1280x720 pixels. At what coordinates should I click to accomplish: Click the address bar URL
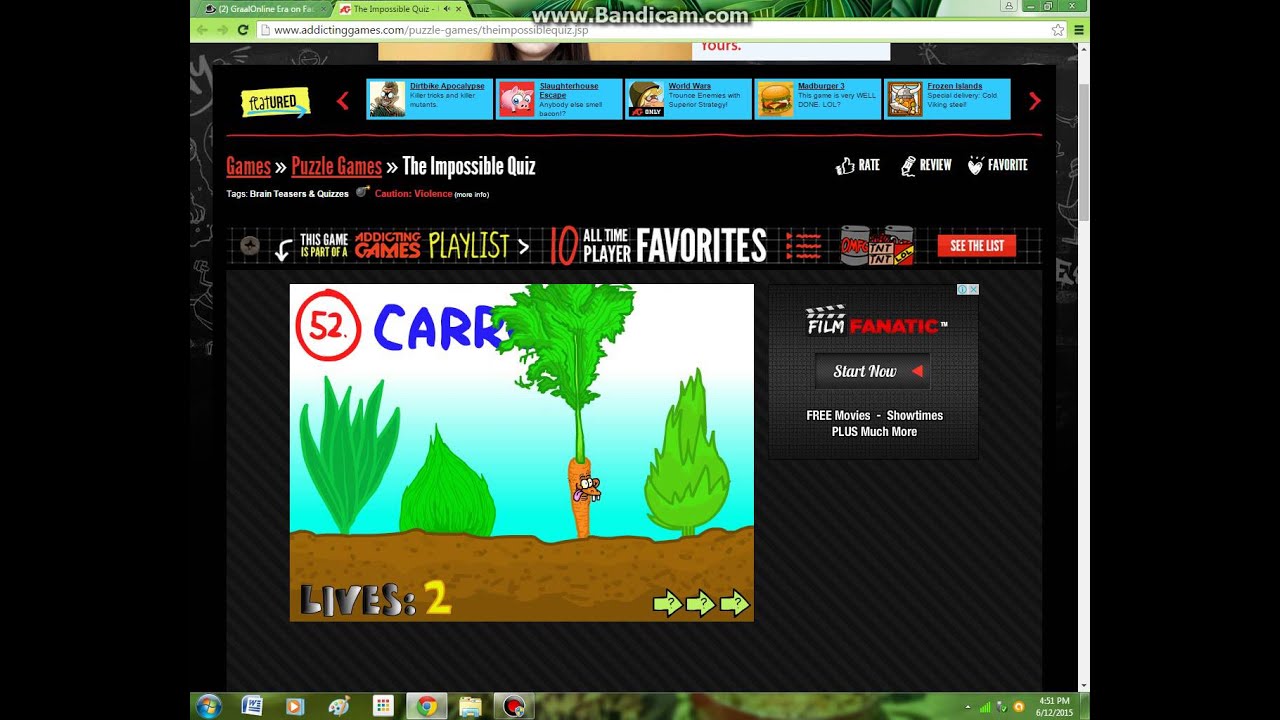[431, 30]
